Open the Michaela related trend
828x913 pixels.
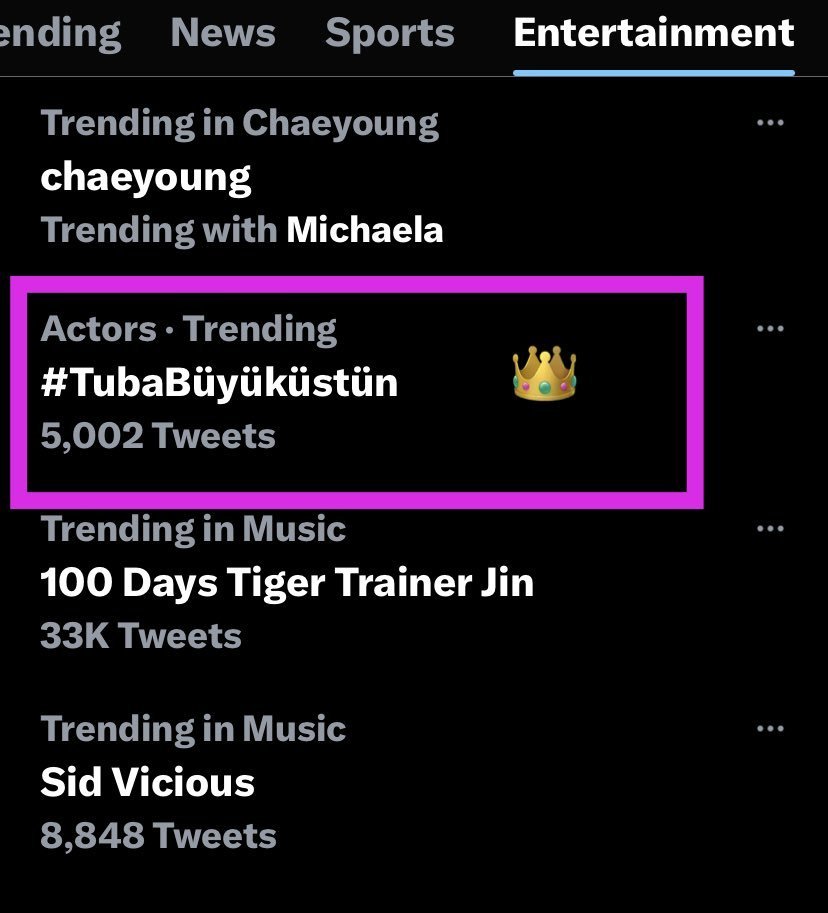click(365, 230)
